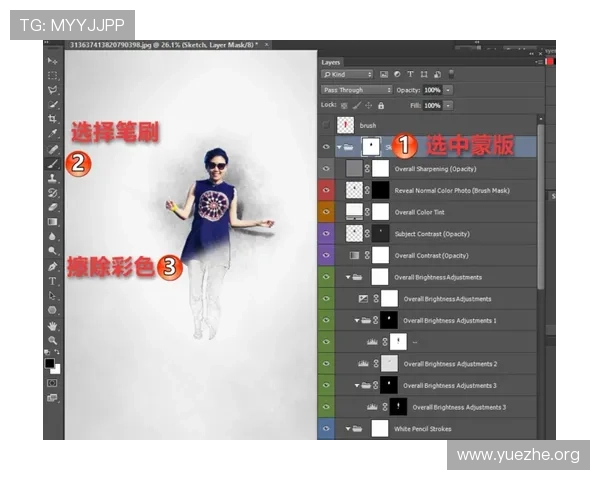Show the hidden brush layer
Viewport: 600px width, 480px height.
[x=326, y=125]
